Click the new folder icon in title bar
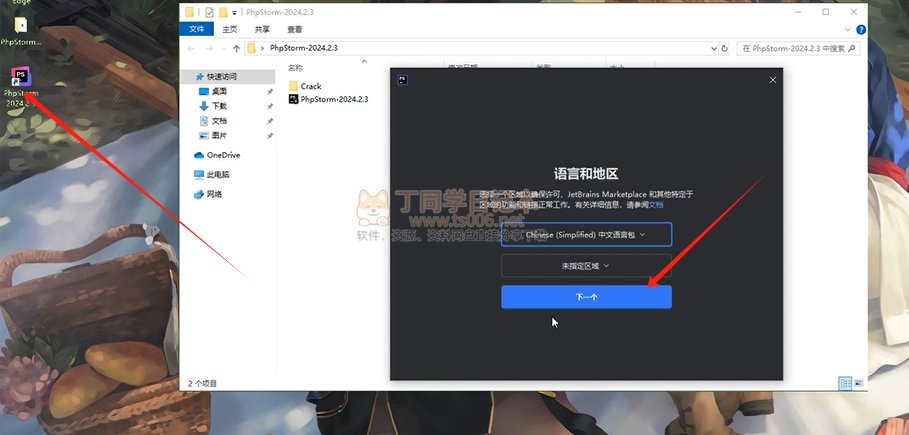The width and height of the screenshot is (909, 435). tap(223, 12)
